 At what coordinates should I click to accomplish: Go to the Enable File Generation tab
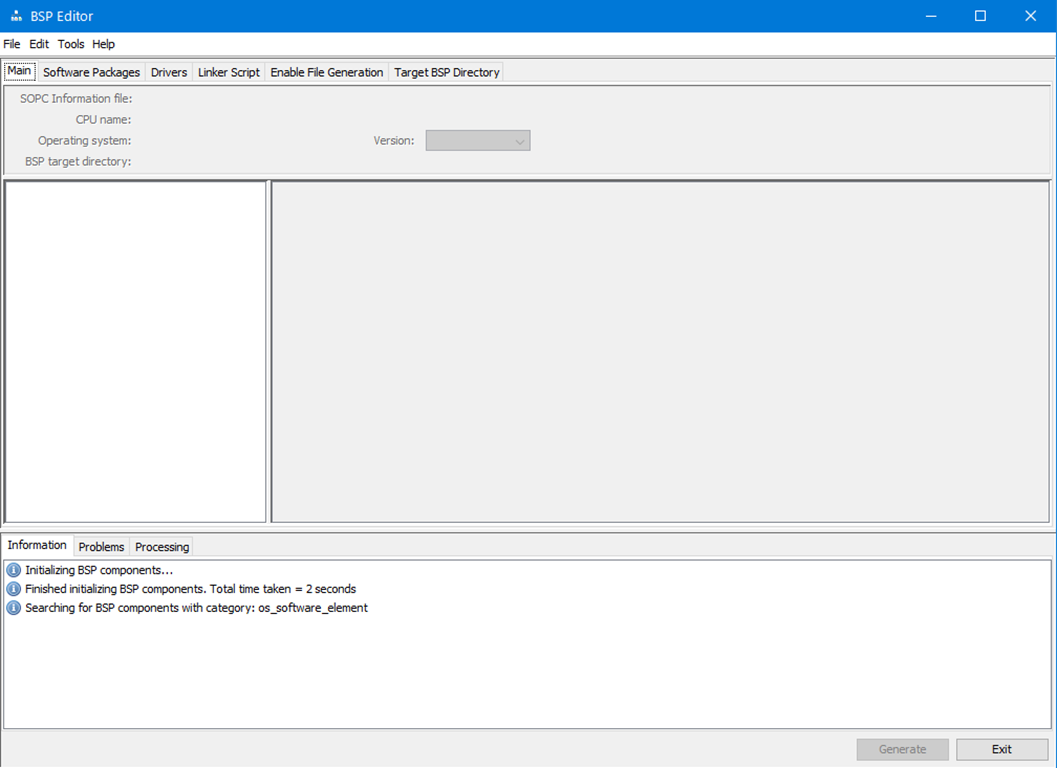[x=327, y=72]
